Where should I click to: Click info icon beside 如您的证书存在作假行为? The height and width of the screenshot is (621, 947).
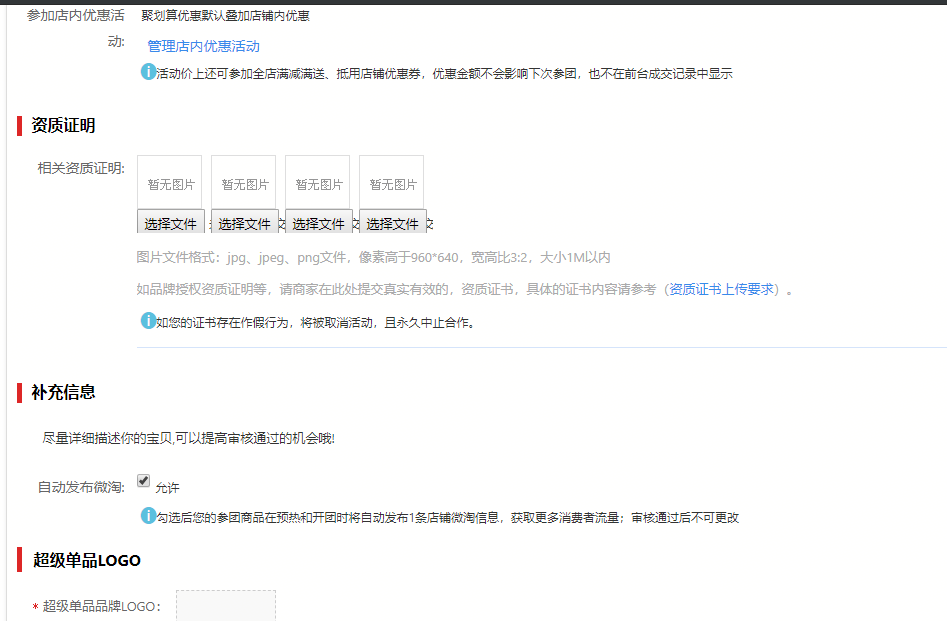[x=148, y=321]
